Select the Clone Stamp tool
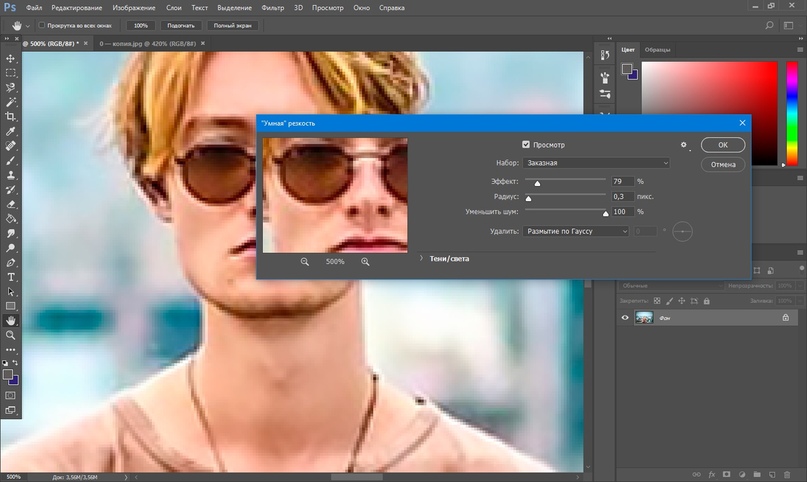This screenshot has height=482, width=807. point(10,175)
